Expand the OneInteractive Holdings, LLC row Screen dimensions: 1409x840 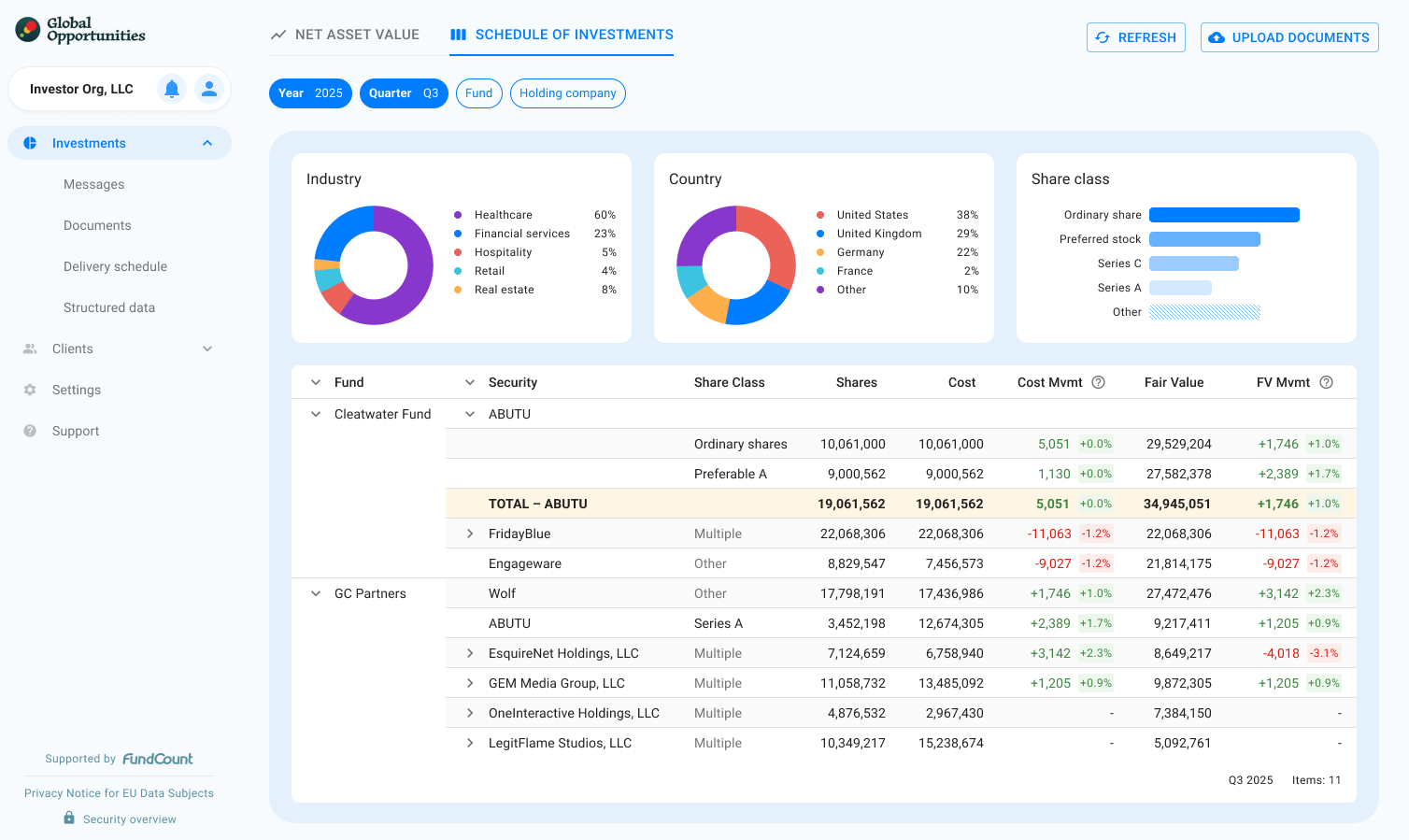[x=470, y=713]
